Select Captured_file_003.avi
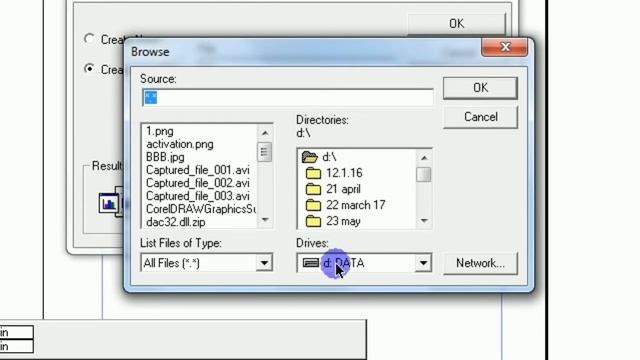 pos(198,196)
